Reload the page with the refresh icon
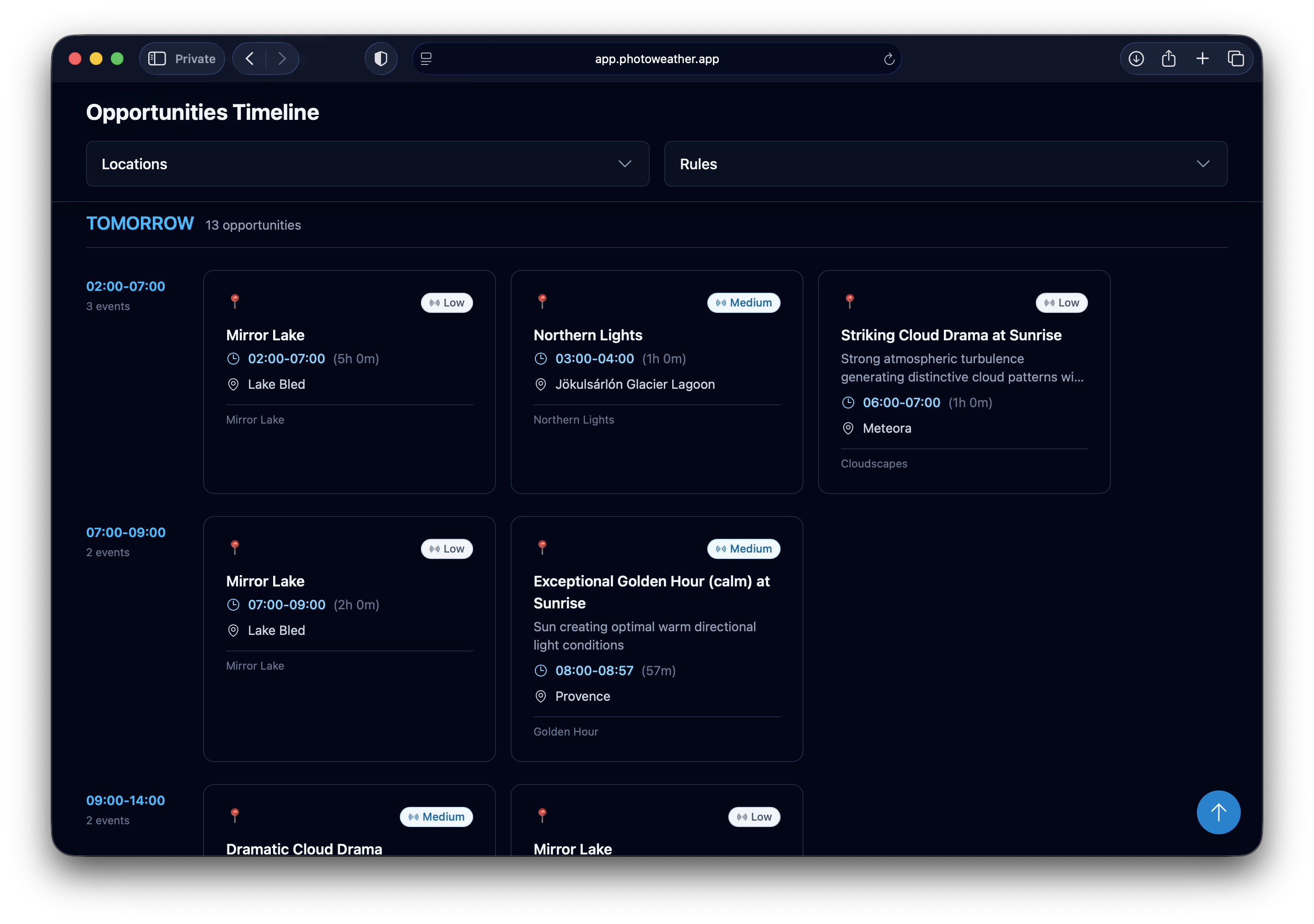Image resolution: width=1314 pixels, height=924 pixels. 889,59
